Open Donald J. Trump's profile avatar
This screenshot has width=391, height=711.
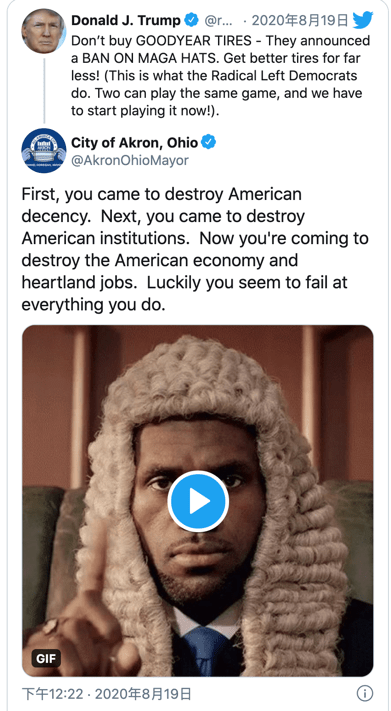(x=44, y=31)
